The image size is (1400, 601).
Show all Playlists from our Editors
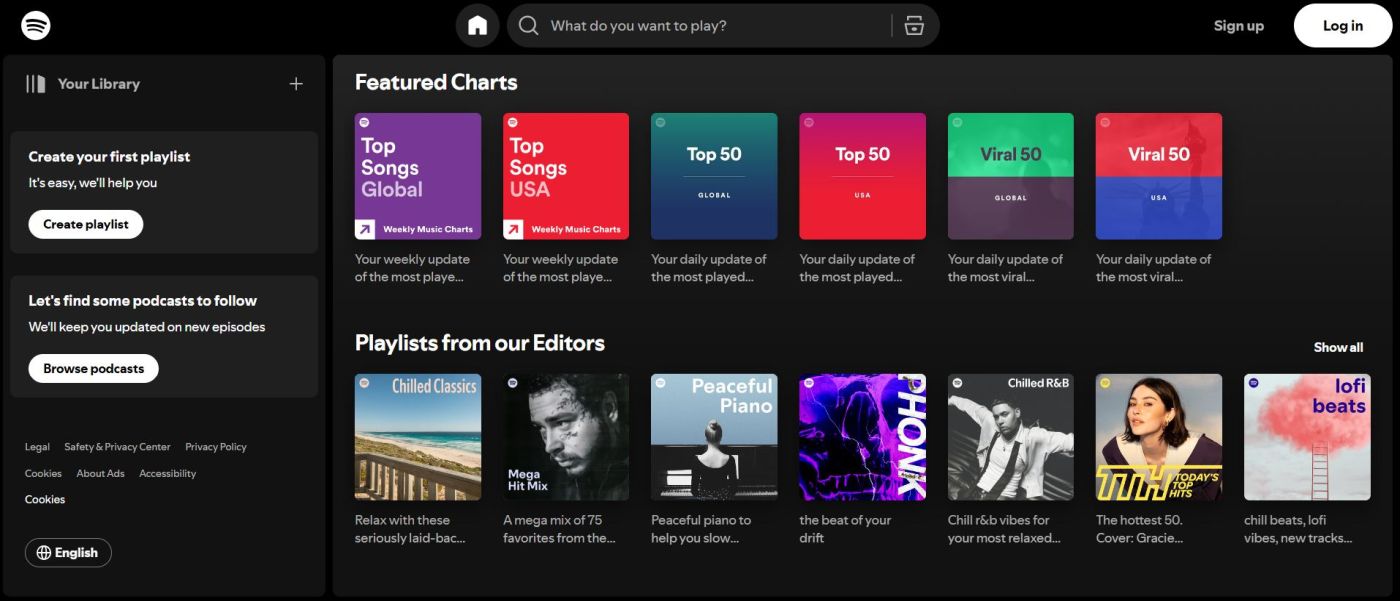tap(1338, 347)
